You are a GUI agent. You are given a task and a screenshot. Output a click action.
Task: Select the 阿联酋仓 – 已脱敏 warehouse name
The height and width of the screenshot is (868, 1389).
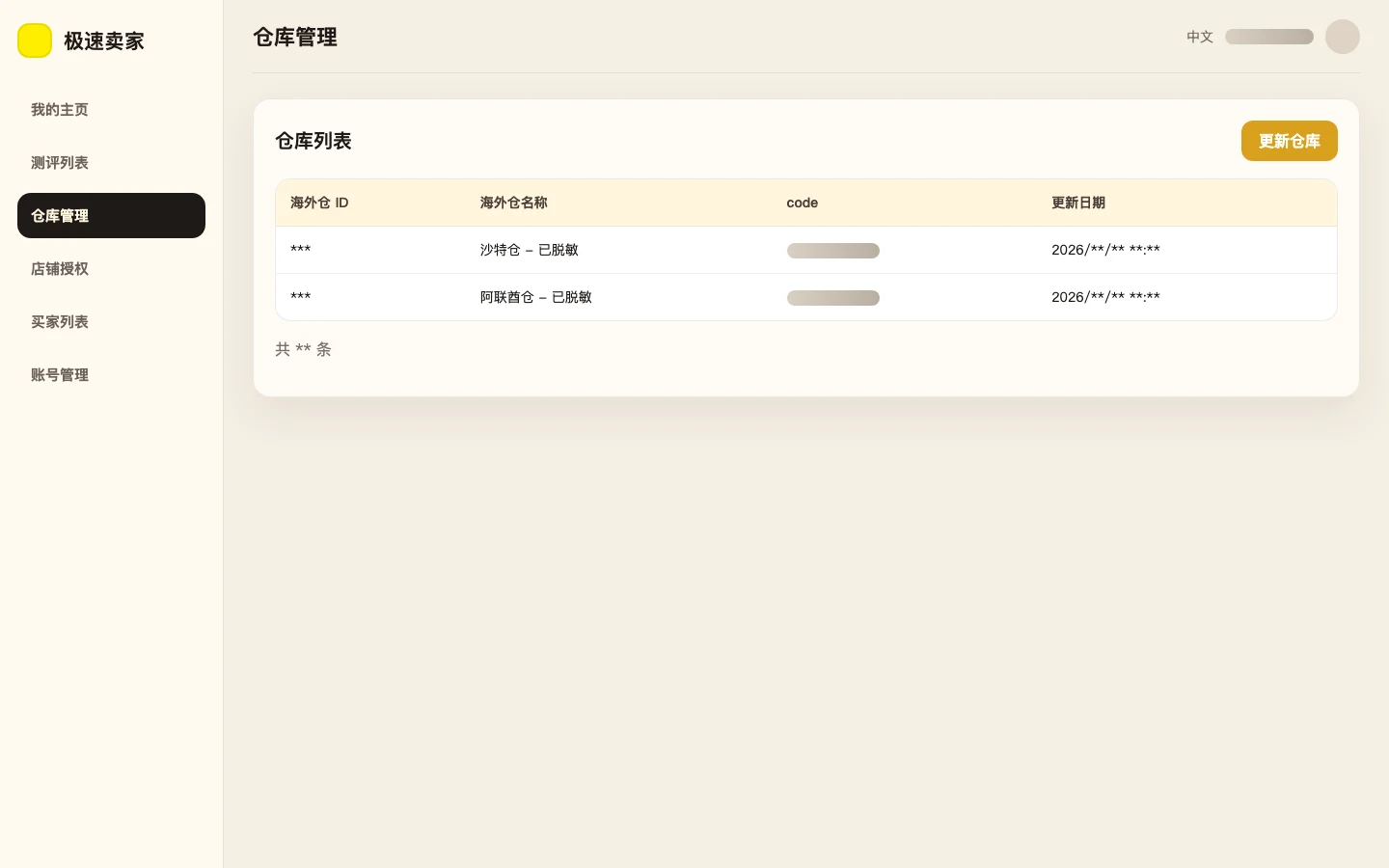(536, 297)
